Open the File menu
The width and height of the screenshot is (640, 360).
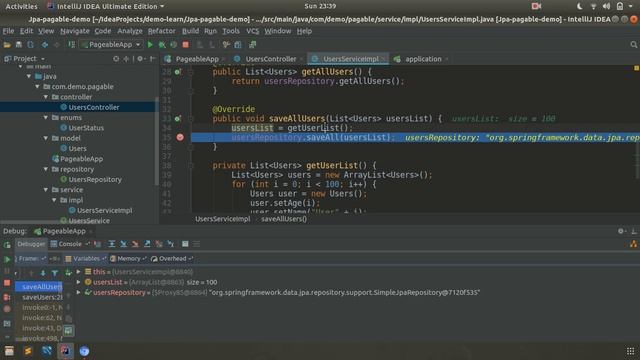[8, 31]
